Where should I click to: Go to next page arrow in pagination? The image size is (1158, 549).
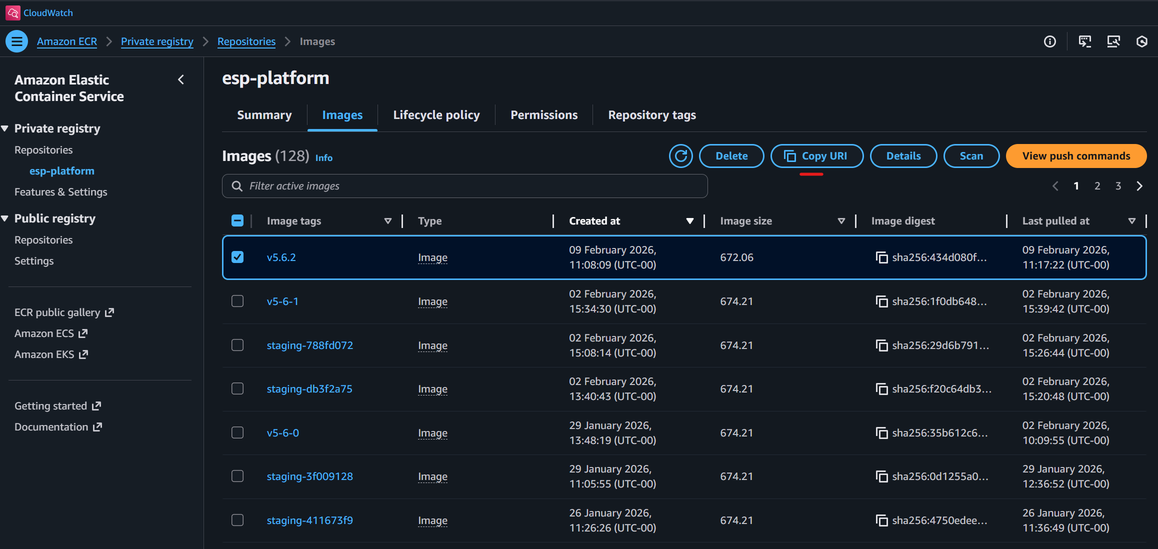tap(1139, 186)
